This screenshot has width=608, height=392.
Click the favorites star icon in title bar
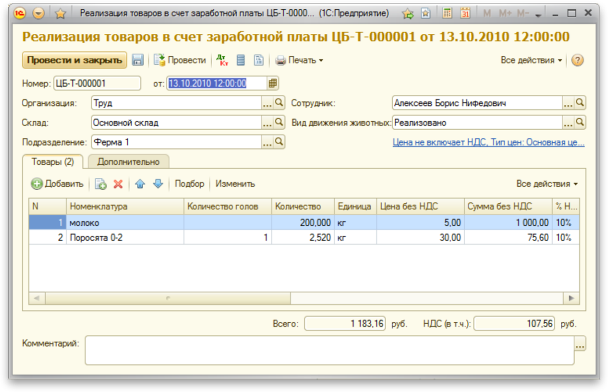click(x=60, y=14)
